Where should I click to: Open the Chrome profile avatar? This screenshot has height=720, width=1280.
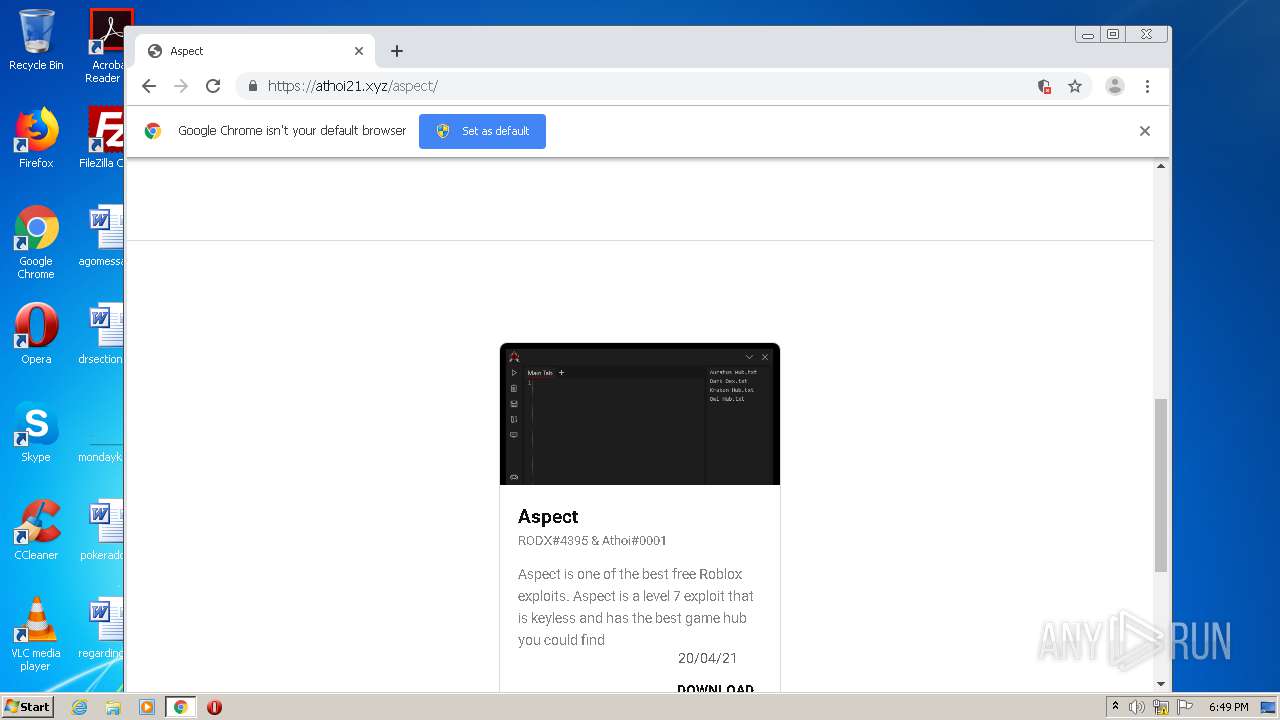click(x=1115, y=86)
